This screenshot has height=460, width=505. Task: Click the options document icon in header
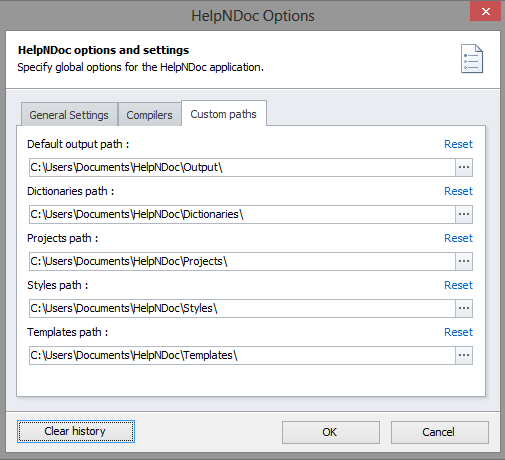[472, 59]
